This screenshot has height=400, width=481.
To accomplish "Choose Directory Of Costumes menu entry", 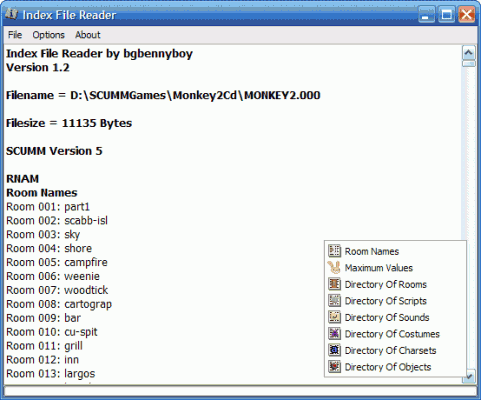I will click(395, 334).
